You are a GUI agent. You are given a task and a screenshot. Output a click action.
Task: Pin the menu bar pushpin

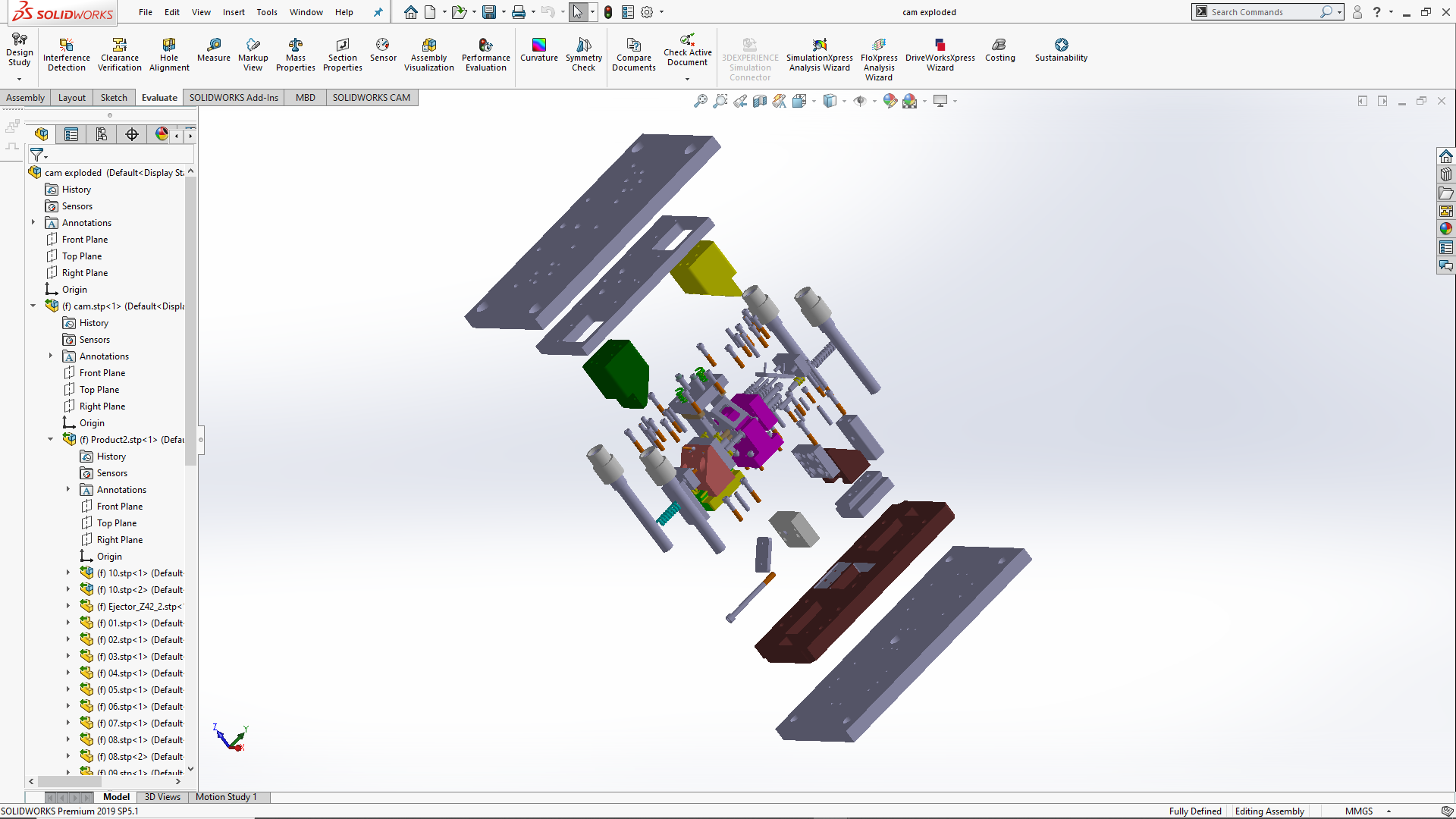point(378,12)
